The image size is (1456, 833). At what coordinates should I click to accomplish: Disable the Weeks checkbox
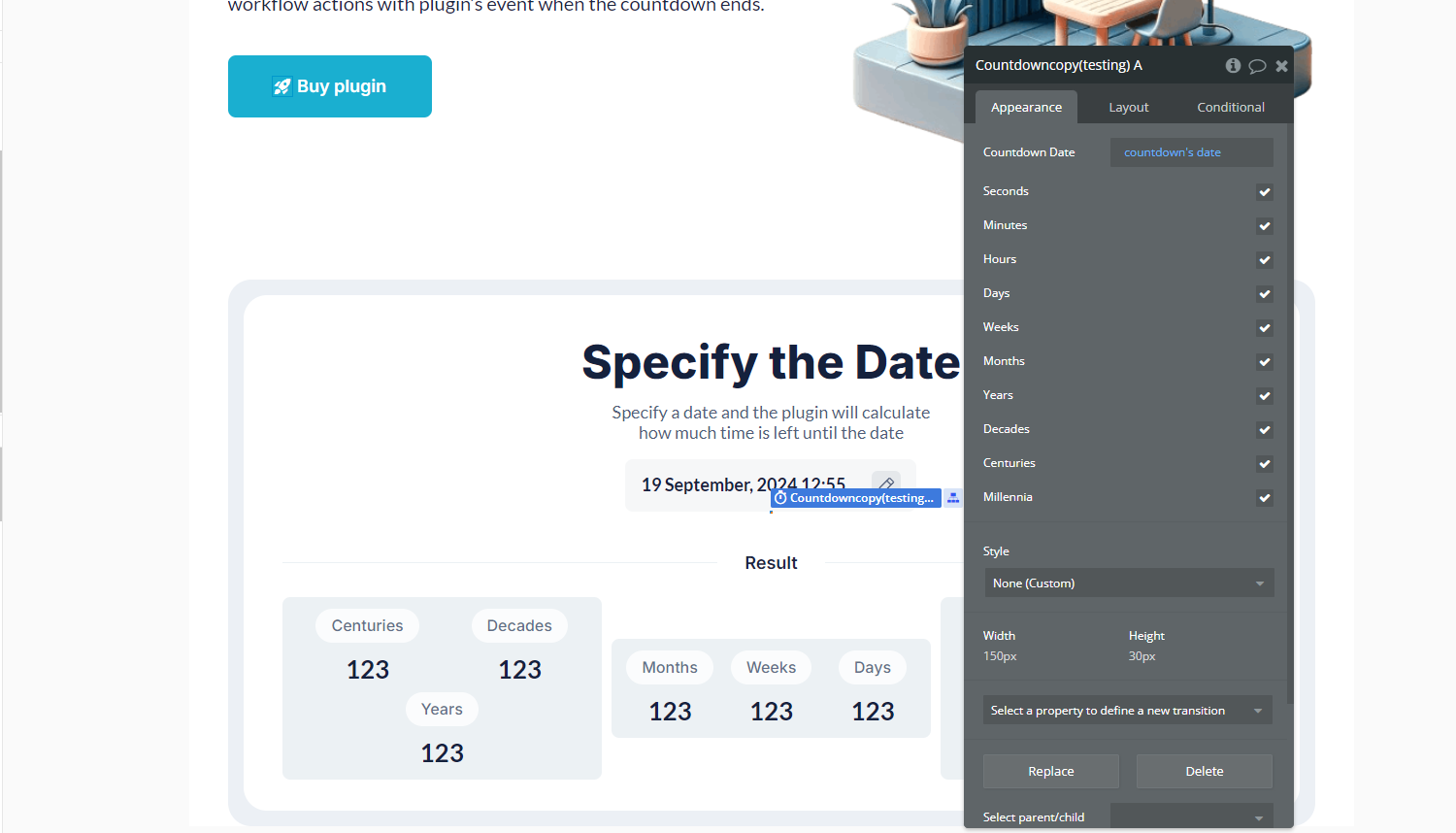tap(1264, 327)
